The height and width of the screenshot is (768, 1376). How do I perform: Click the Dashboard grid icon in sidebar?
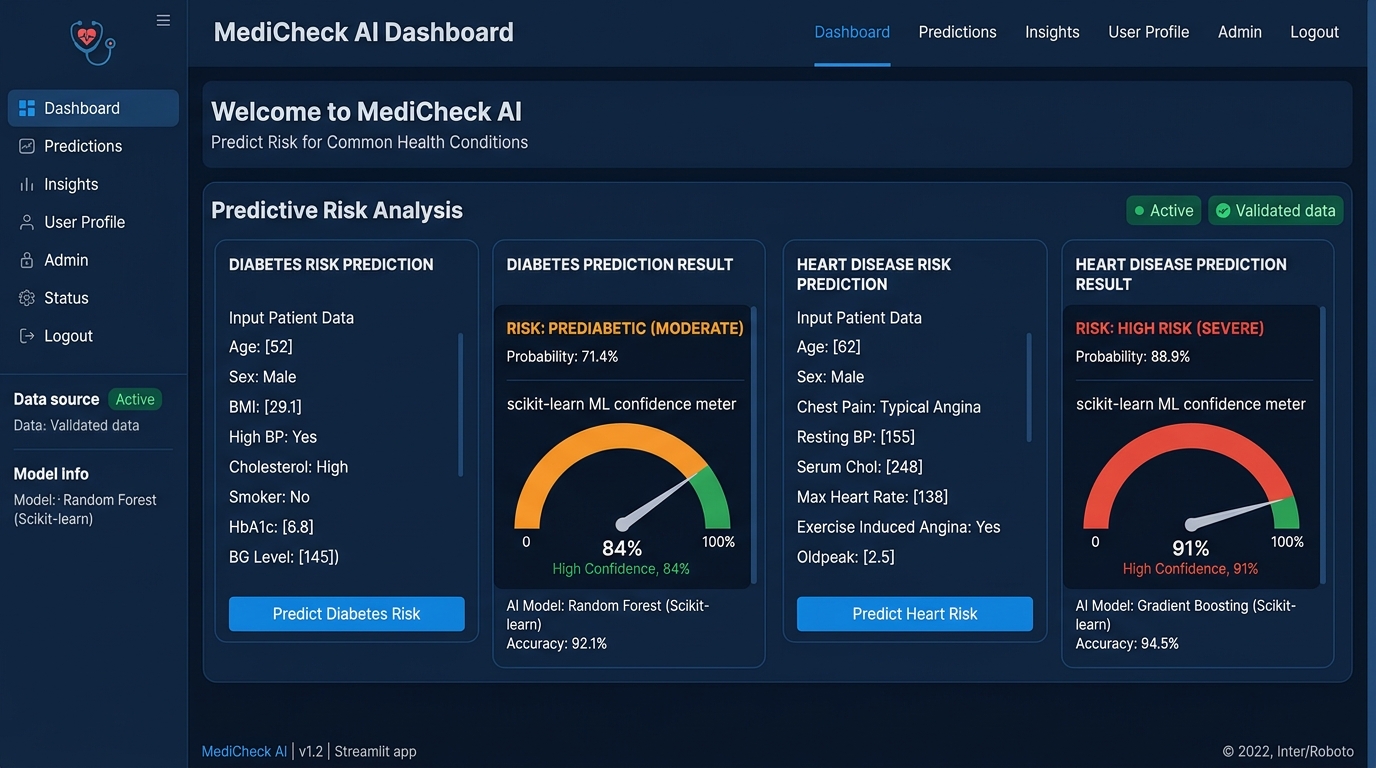point(27,108)
